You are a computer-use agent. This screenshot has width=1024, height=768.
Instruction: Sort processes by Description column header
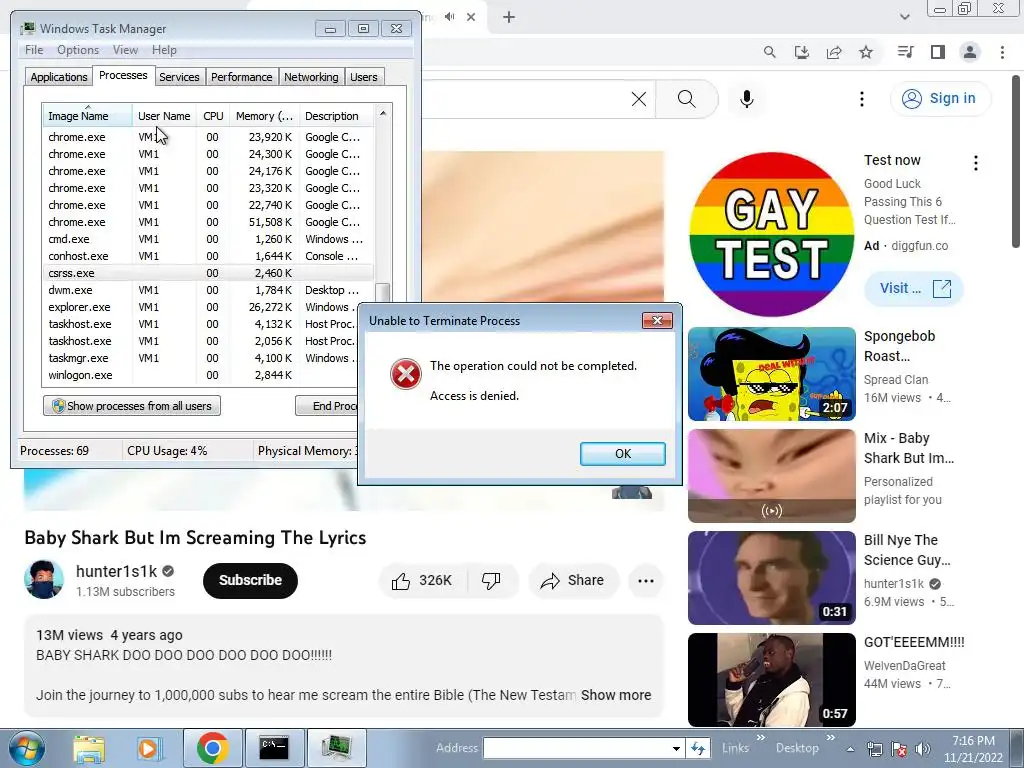(x=336, y=116)
